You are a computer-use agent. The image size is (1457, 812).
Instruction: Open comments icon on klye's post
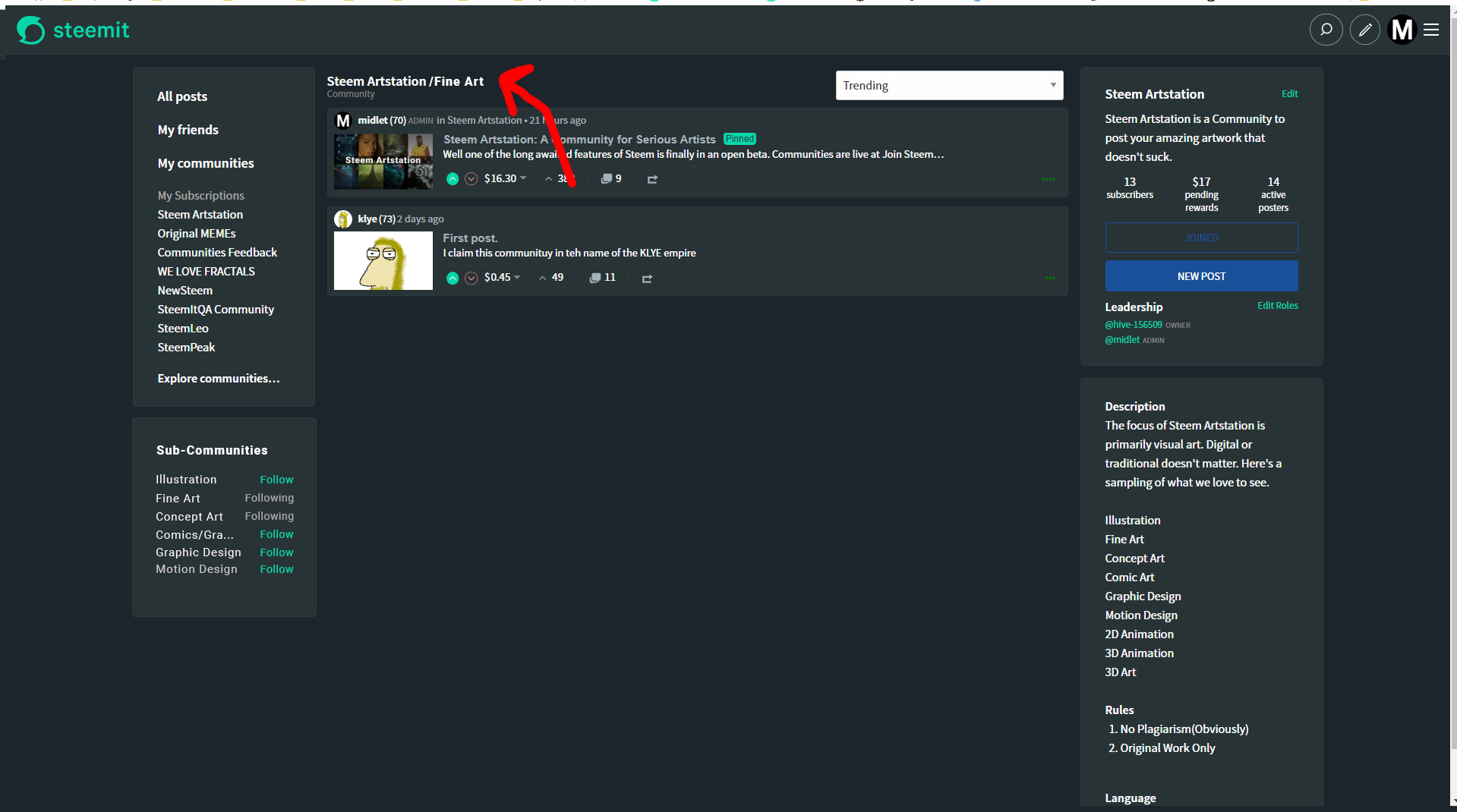point(595,278)
